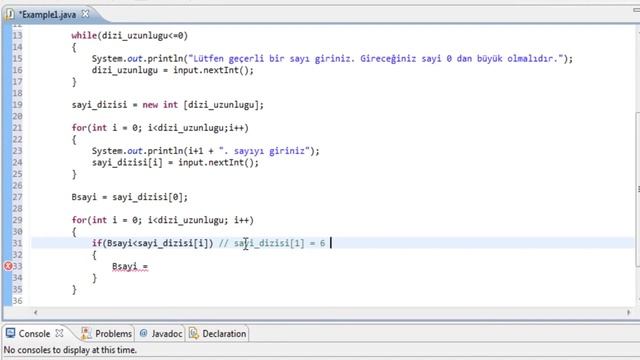Click the Console view monitor icon

point(10,333)
